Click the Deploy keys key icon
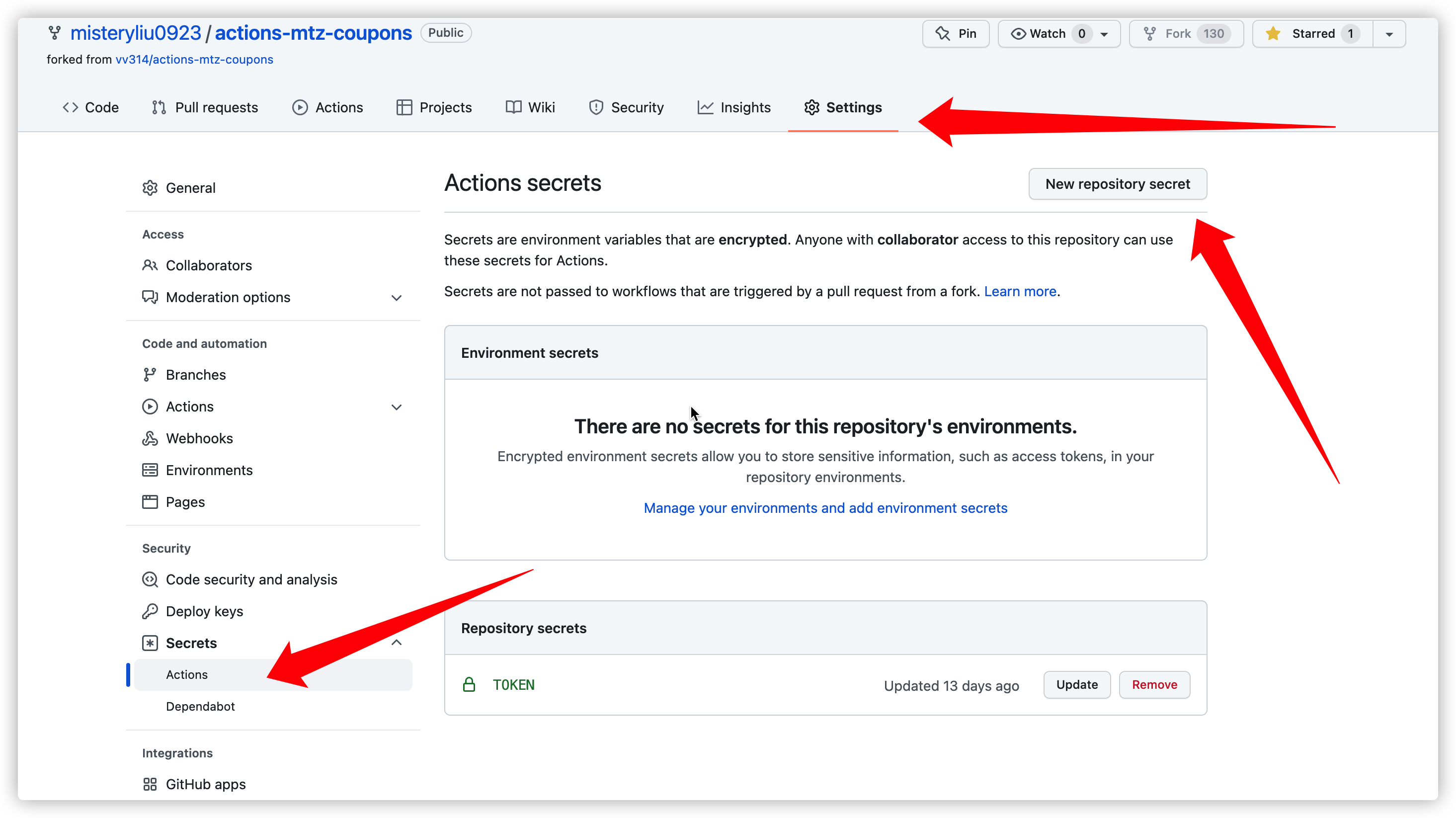Viewport: 1456px width, 818px height. tap(150, 611)
